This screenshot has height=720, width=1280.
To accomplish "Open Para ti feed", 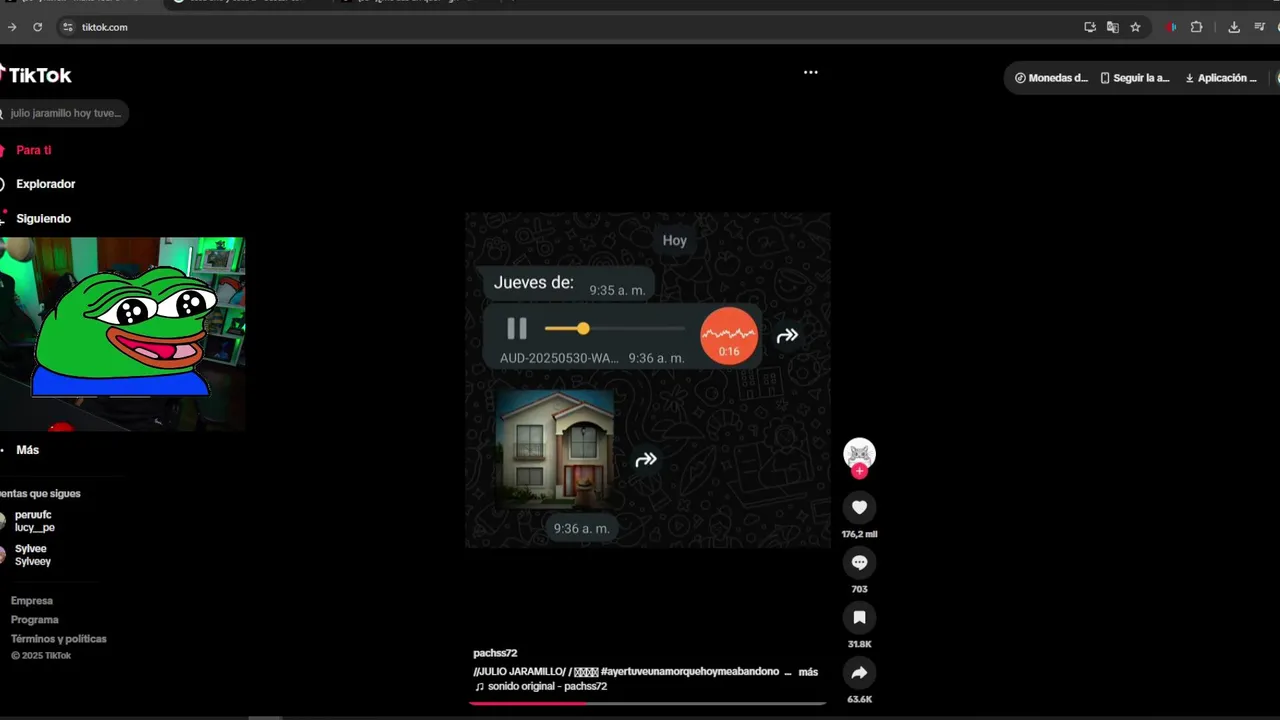I will coord(33,150).
